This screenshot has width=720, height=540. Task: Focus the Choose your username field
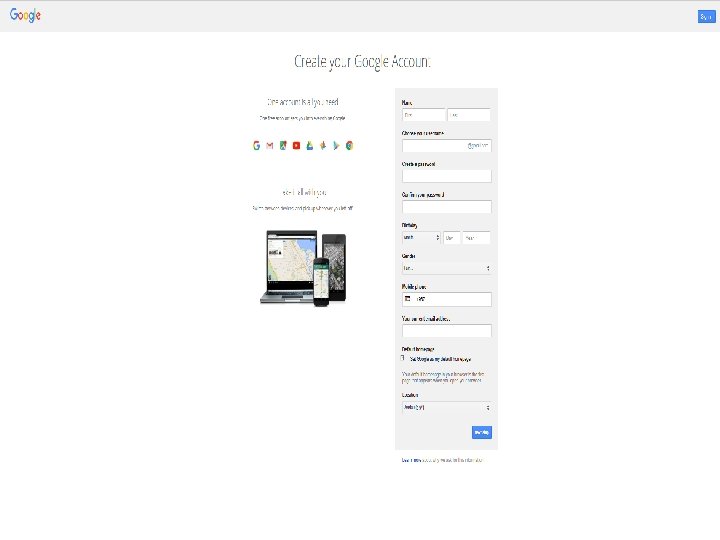pos(447,146)
